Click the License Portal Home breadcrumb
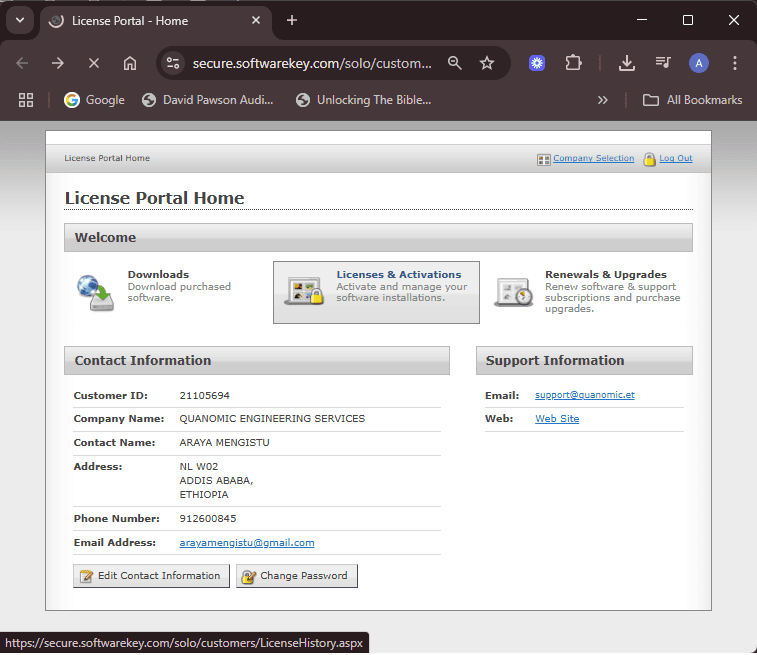The height and width of the screenshot is (655, 757). (107, 158)
